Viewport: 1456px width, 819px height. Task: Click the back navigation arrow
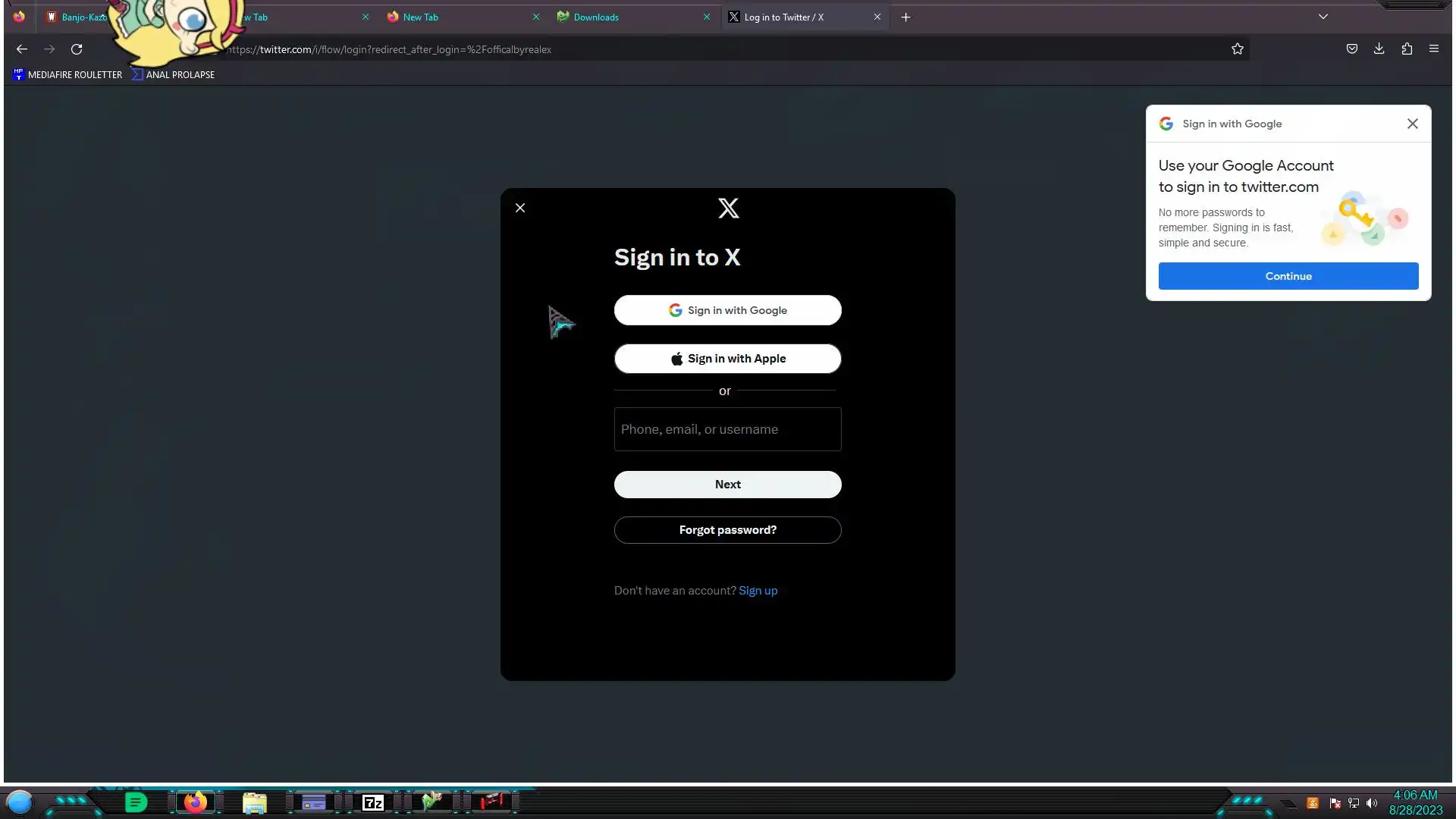click(22, 49)
